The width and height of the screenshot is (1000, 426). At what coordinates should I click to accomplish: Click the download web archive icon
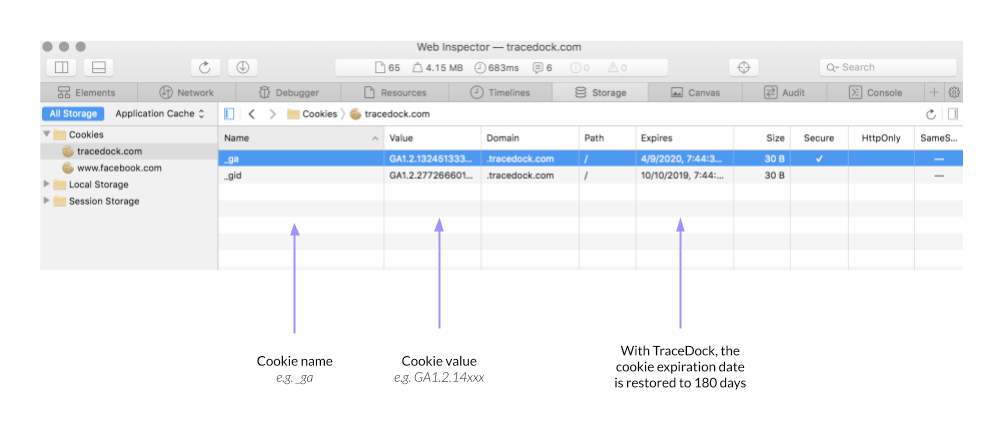pos(242,68)
